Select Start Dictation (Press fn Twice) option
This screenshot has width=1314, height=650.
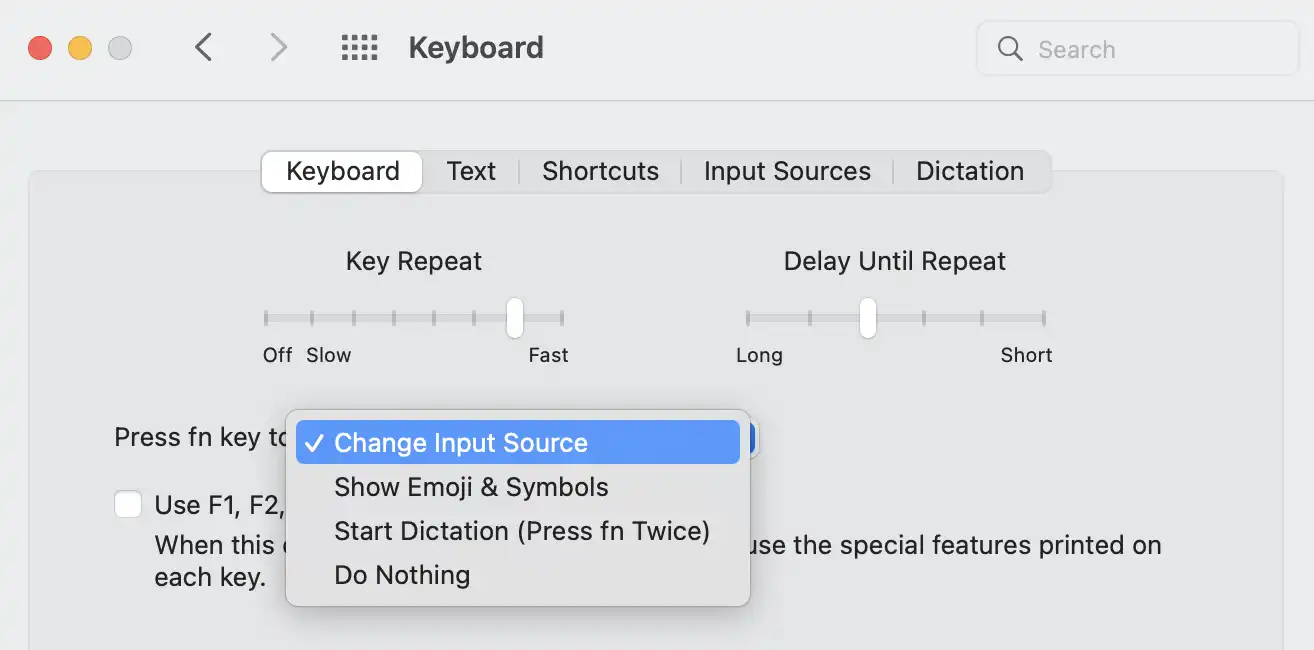coord(521,531)
